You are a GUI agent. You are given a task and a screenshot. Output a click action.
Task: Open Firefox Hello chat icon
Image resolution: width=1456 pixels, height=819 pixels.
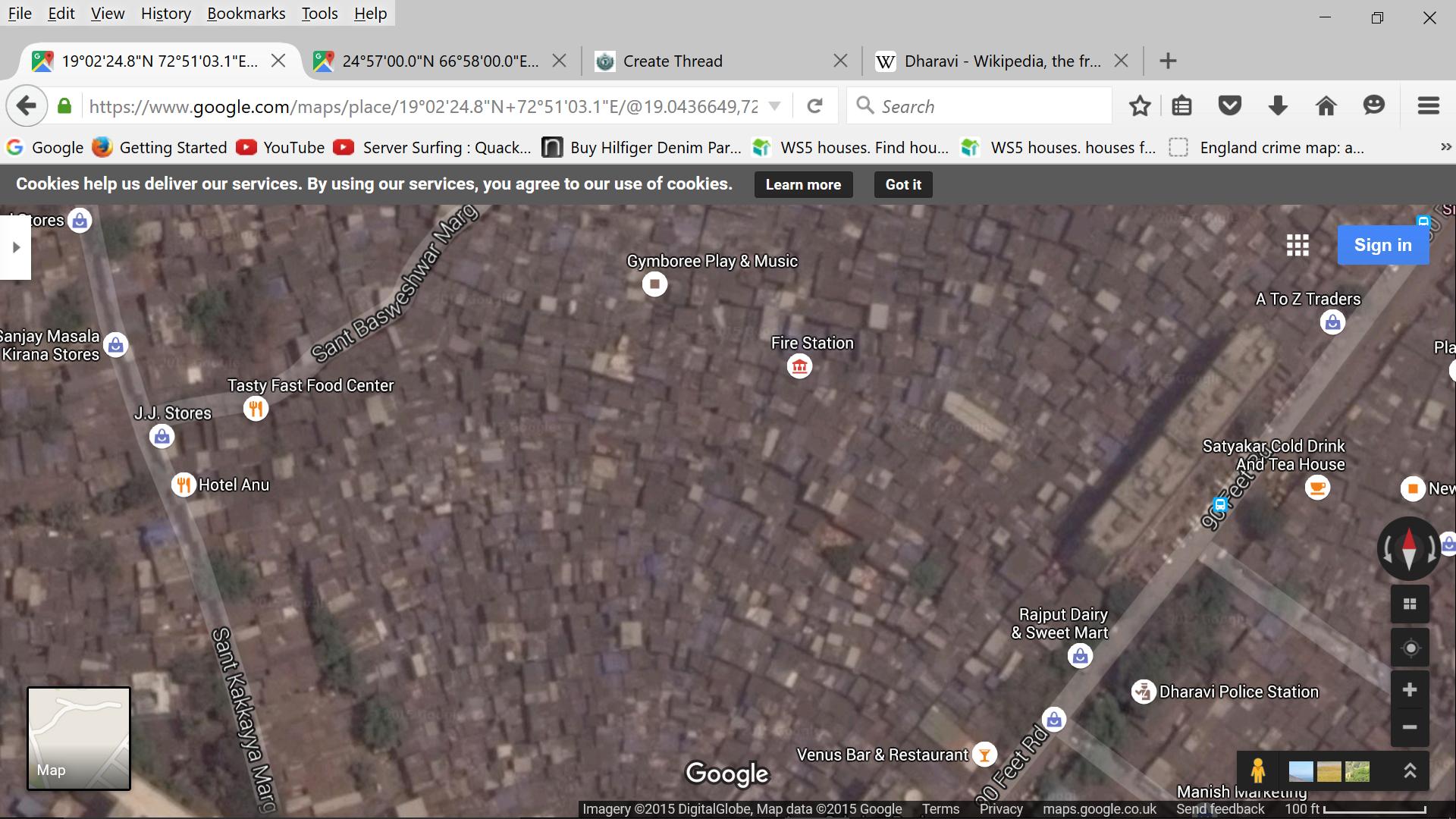point(1374,106)
